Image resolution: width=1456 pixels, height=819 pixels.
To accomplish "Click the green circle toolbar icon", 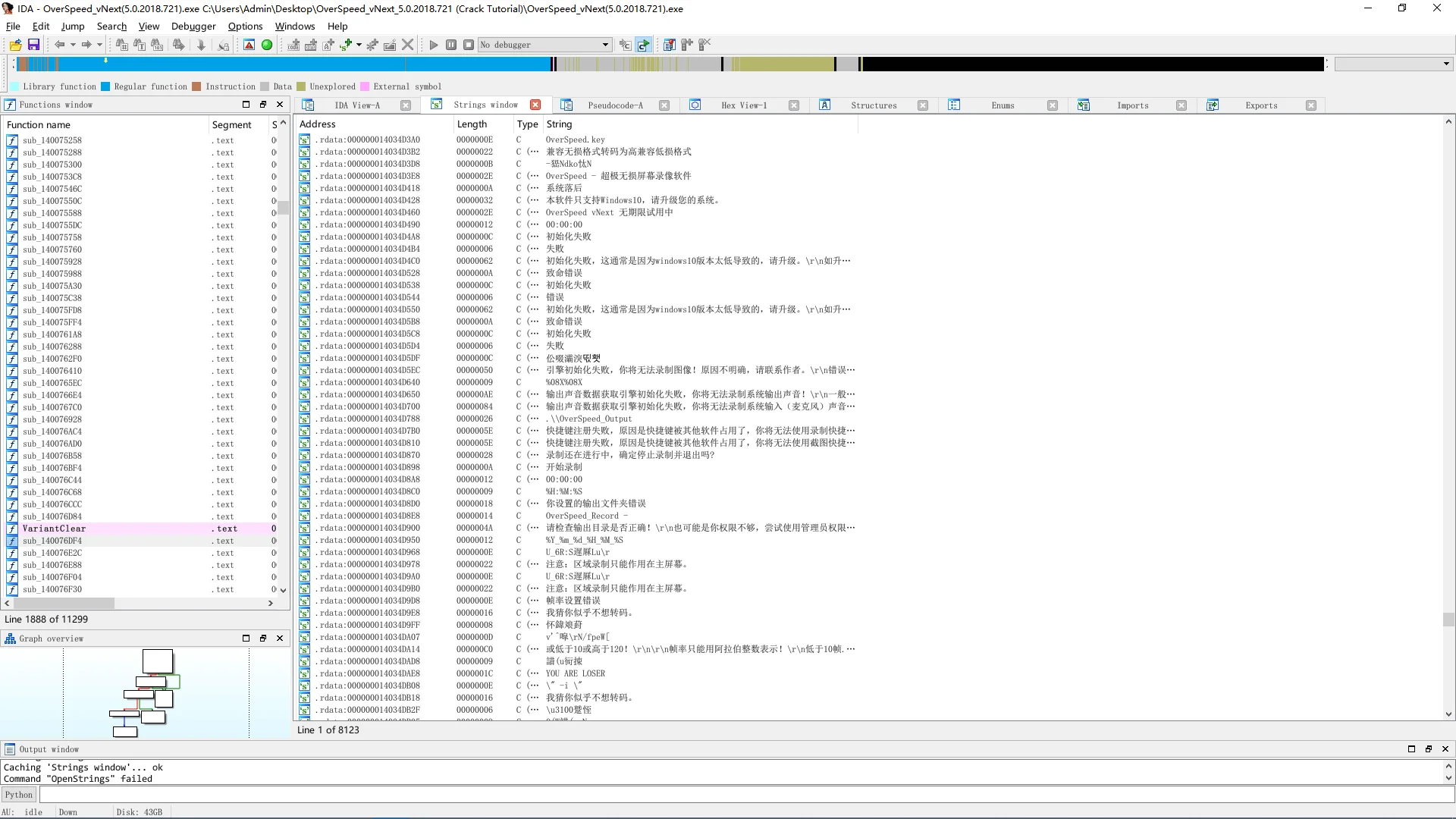I will click(x=267, y=45).
